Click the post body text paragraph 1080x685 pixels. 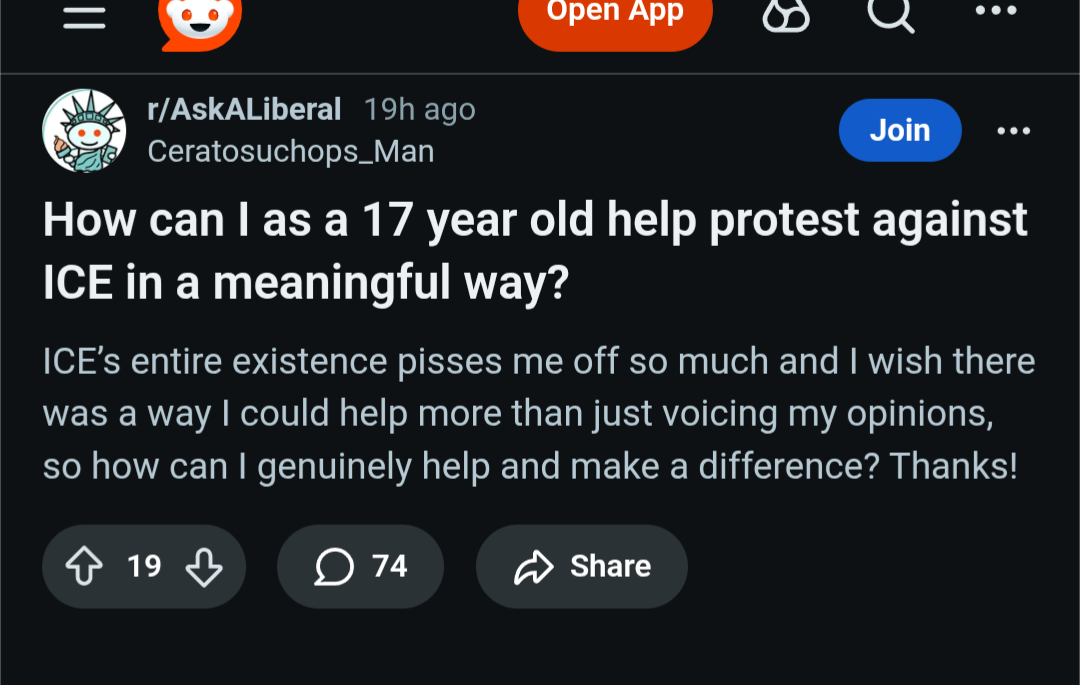click(538, 414)
